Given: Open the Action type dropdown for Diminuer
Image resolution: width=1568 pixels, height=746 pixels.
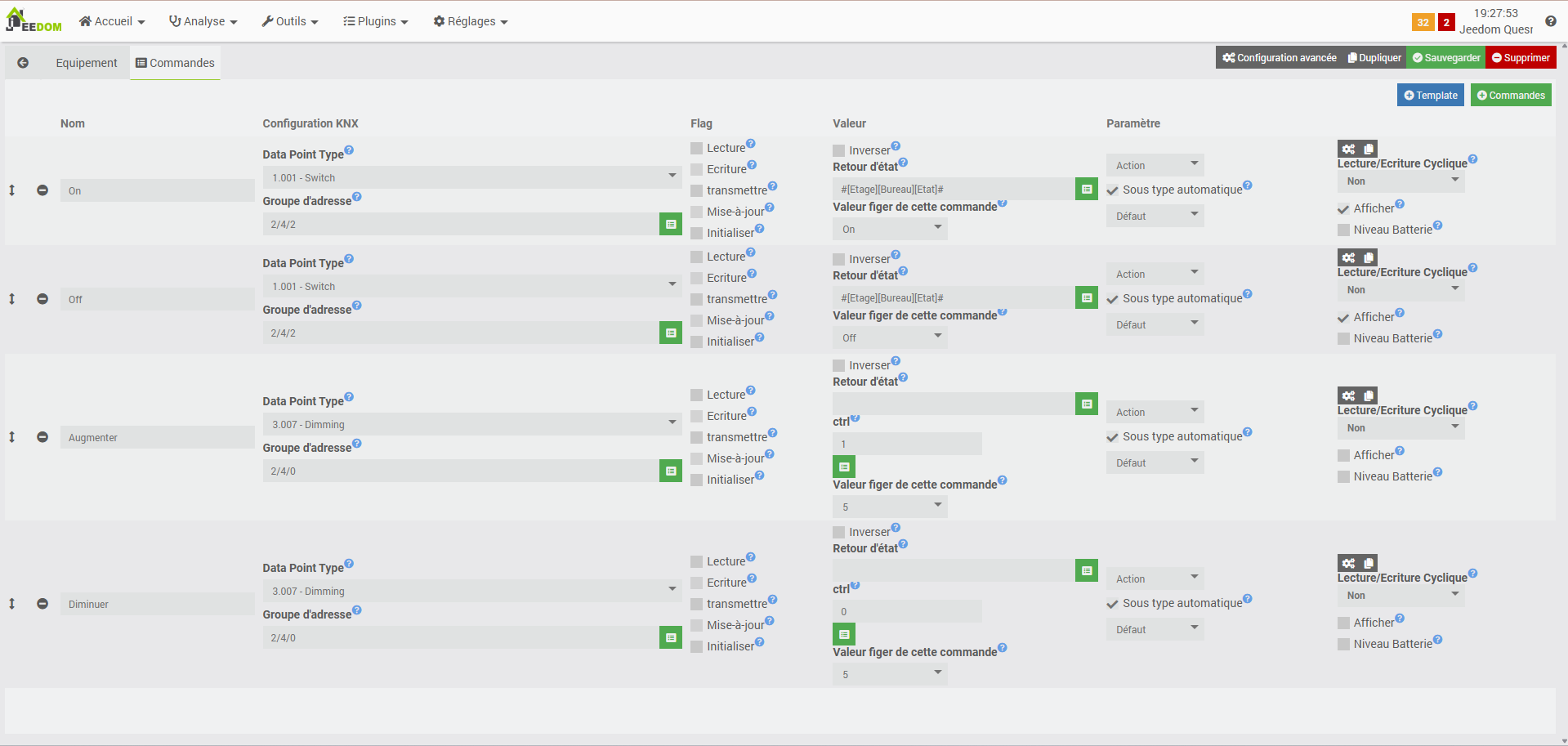Looking at the screenshot, I should 1155,578.
